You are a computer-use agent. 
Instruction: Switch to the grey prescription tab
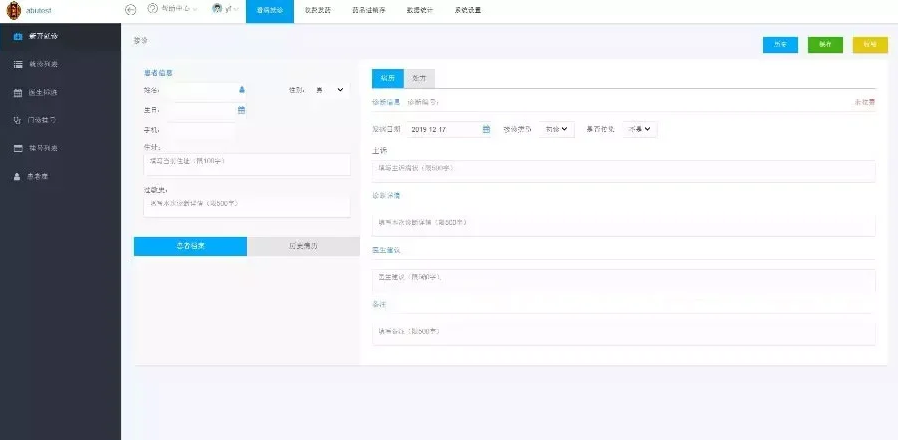click(x=419, y=78)
